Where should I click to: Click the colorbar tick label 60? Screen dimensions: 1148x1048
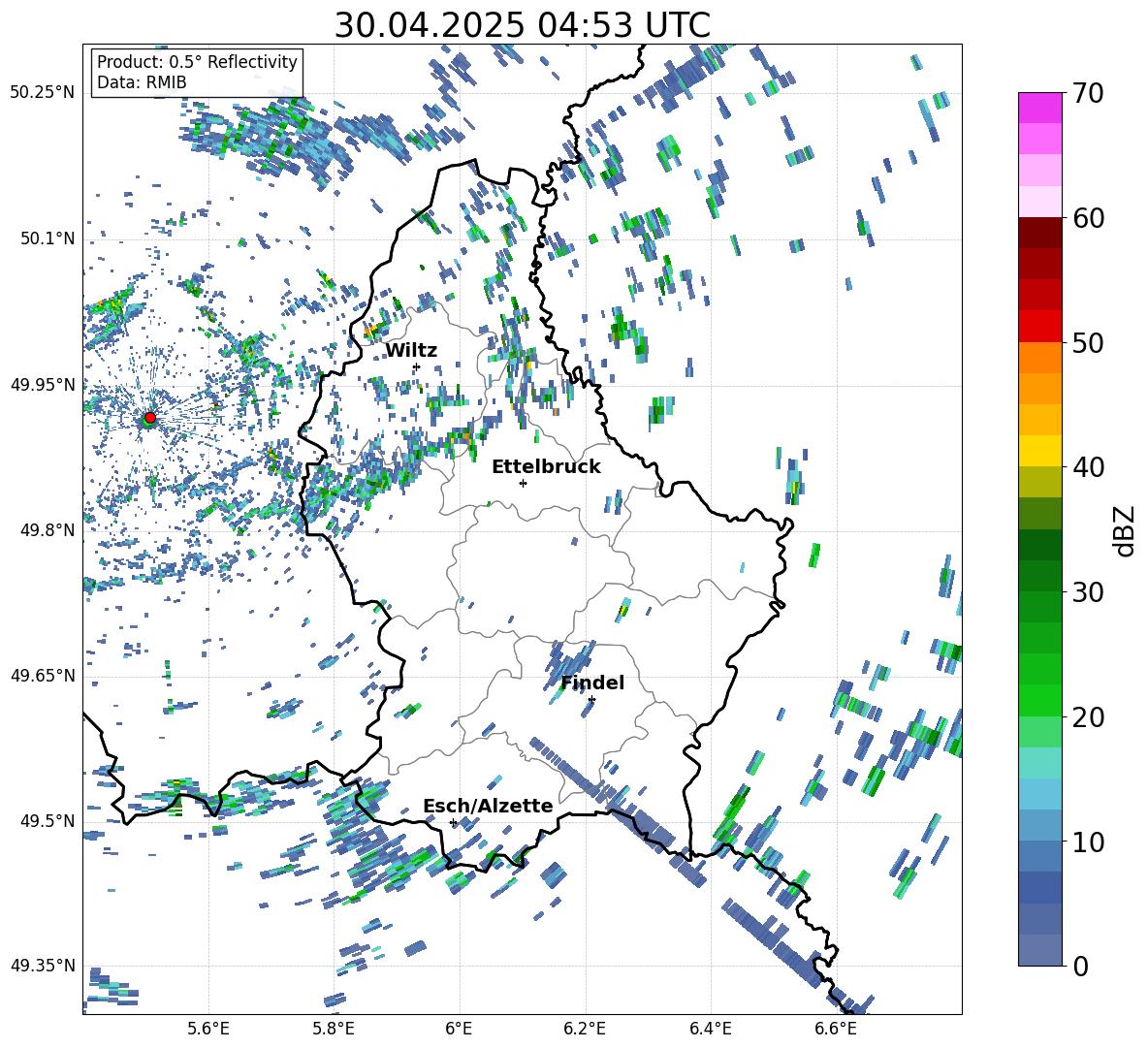1087,218
